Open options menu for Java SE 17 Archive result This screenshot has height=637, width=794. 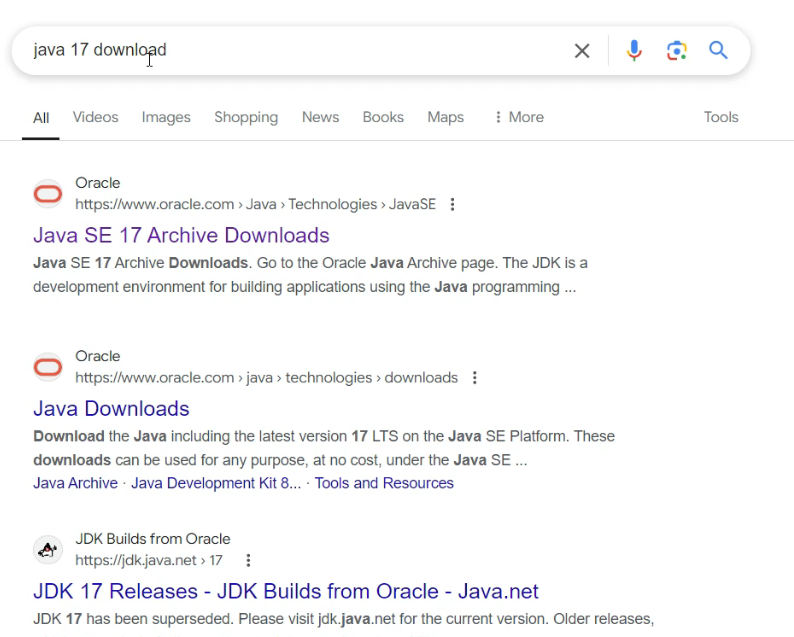pyautogui.click(x=452, y=205)
